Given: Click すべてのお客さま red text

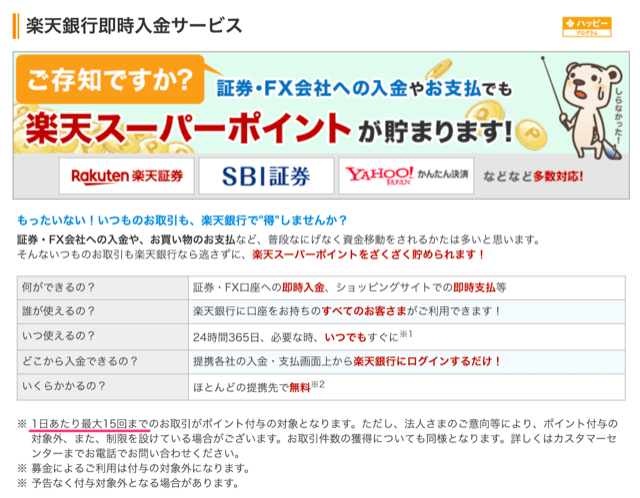Looking at the screenshot, I should point(364,311).
